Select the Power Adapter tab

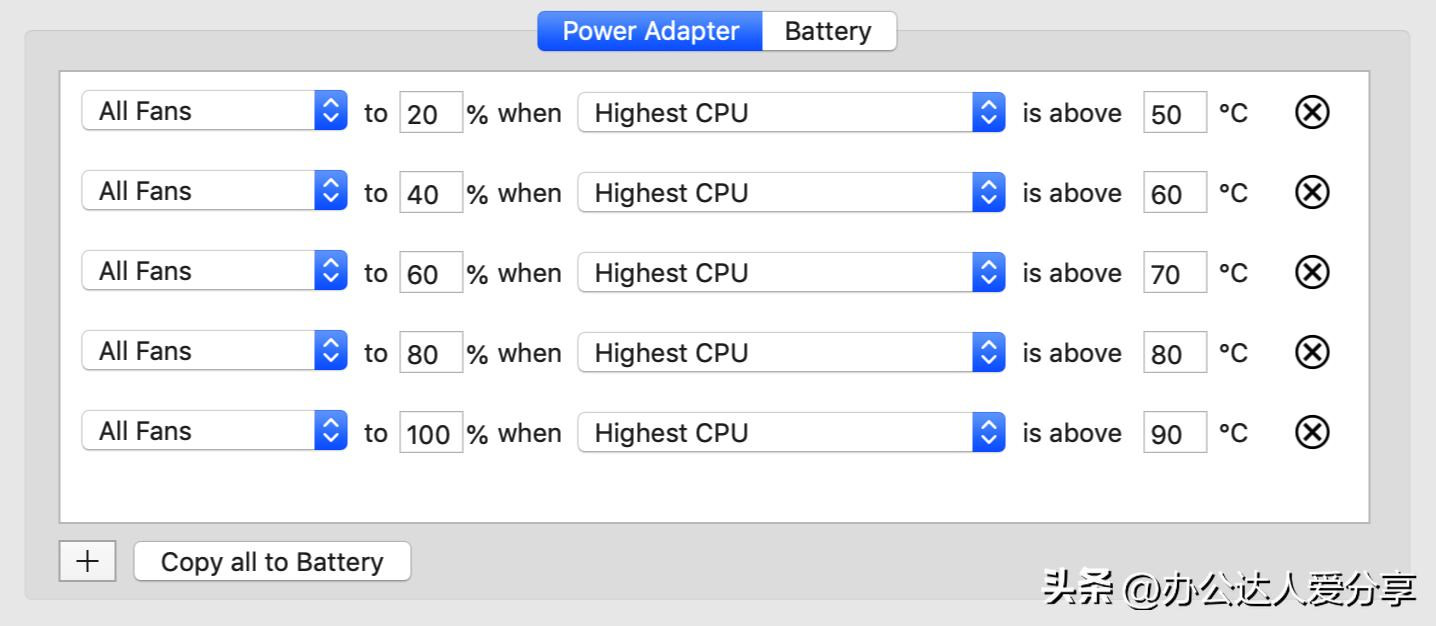[650, 31]
